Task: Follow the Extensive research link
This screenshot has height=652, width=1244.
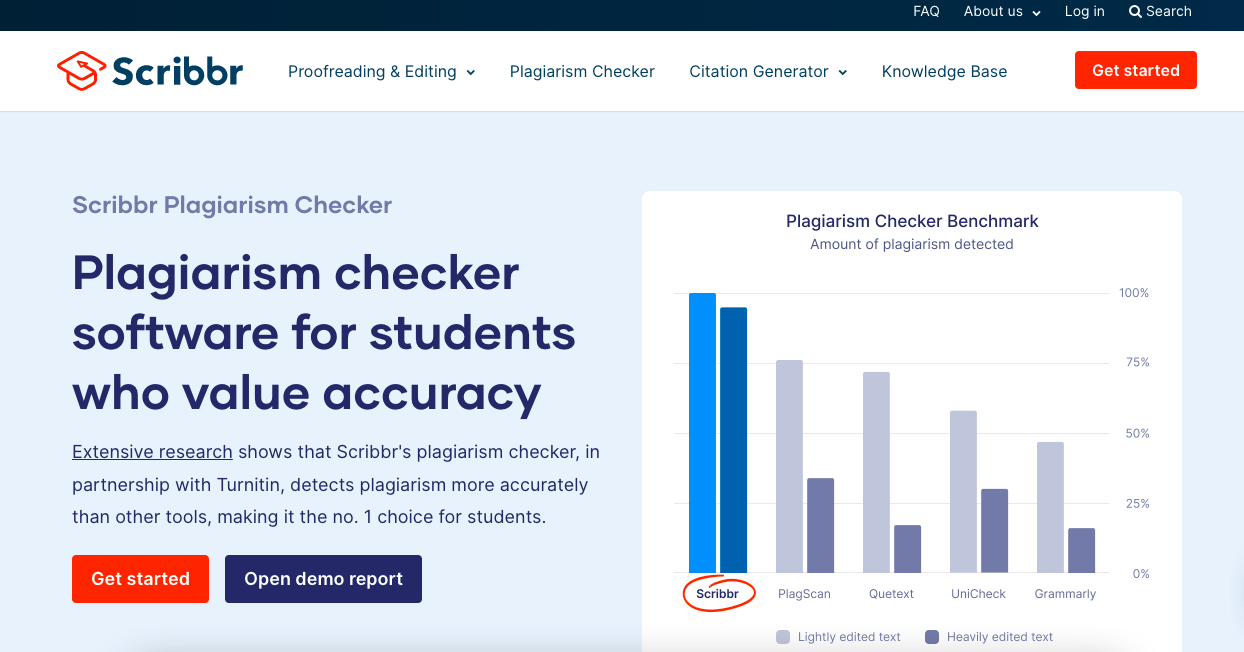Action: click(x=152, y=452)
